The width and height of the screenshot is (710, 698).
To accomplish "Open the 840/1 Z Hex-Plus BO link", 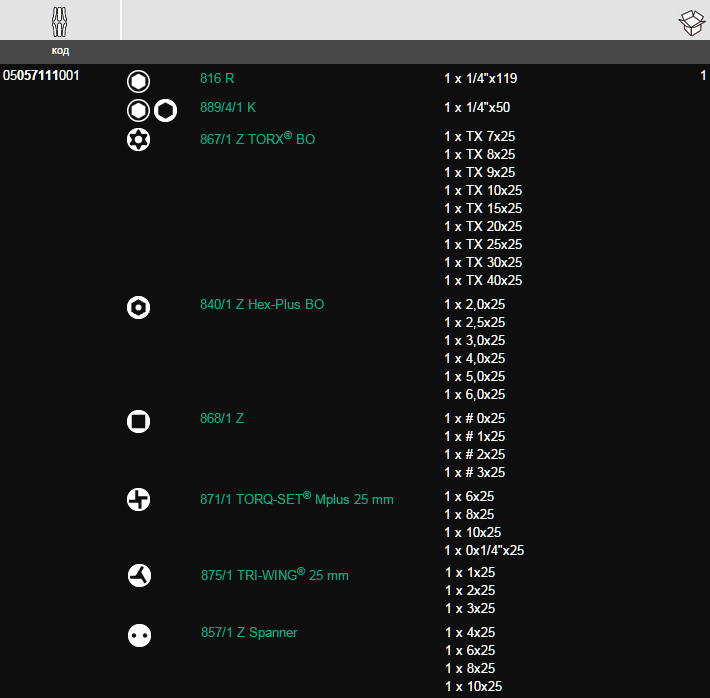I will pyautogui.click(x=262, y=304).
